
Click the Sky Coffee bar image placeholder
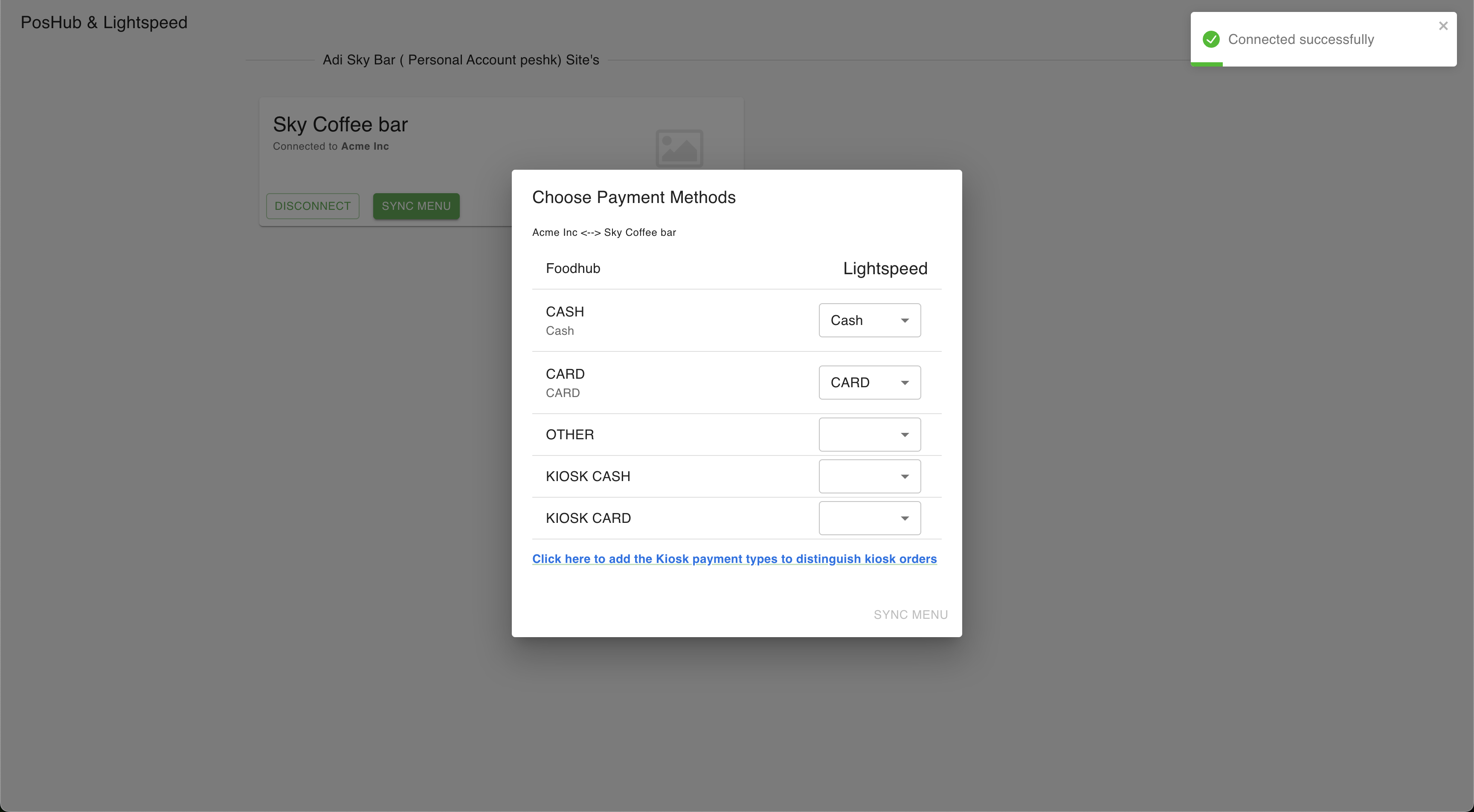(x=679, y=148)
